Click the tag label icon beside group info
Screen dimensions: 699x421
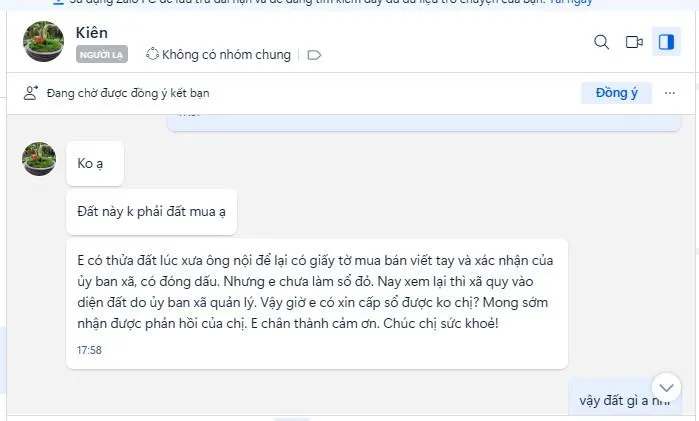314,55
